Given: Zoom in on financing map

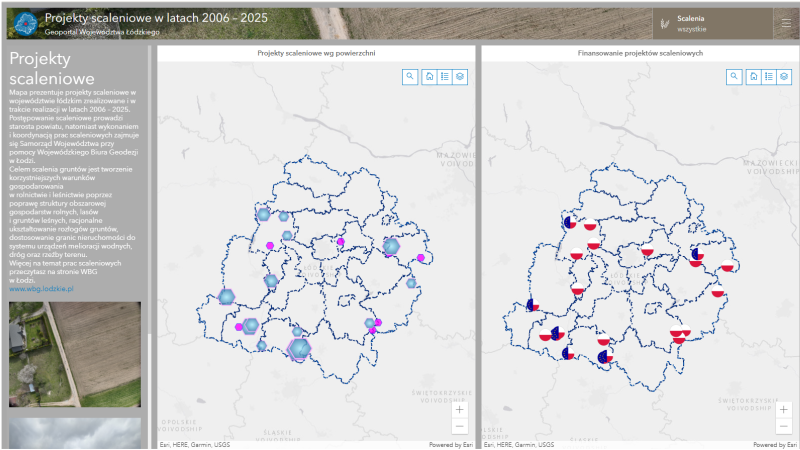Looking at the screenshot, I should (x=784, y=410).
